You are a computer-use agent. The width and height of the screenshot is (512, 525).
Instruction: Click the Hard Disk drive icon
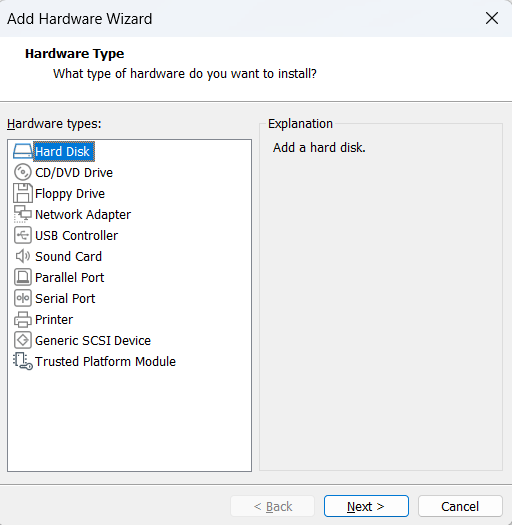23,151
